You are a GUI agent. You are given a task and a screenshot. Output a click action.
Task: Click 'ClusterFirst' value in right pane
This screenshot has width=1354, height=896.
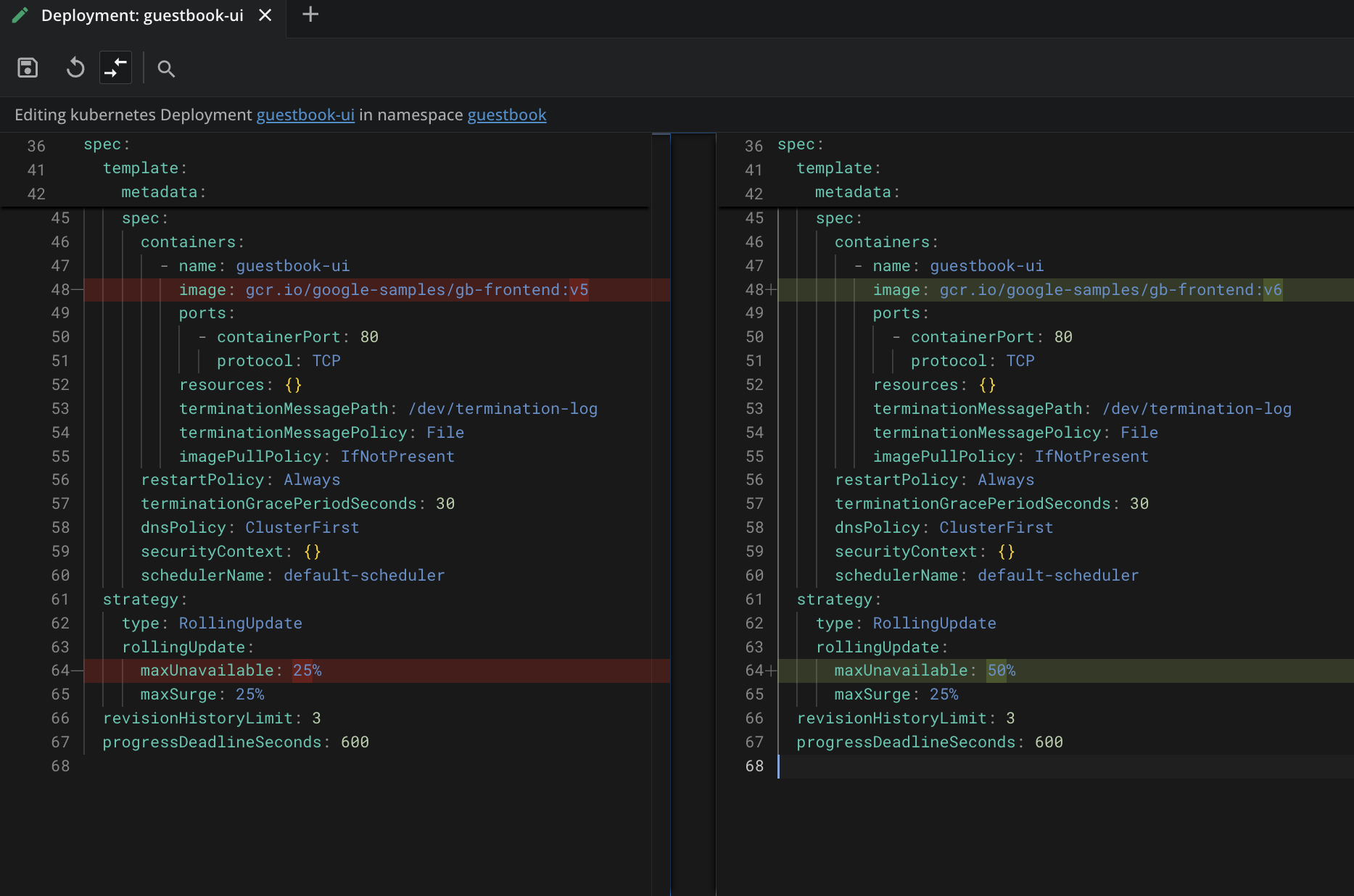pos(996,528)
